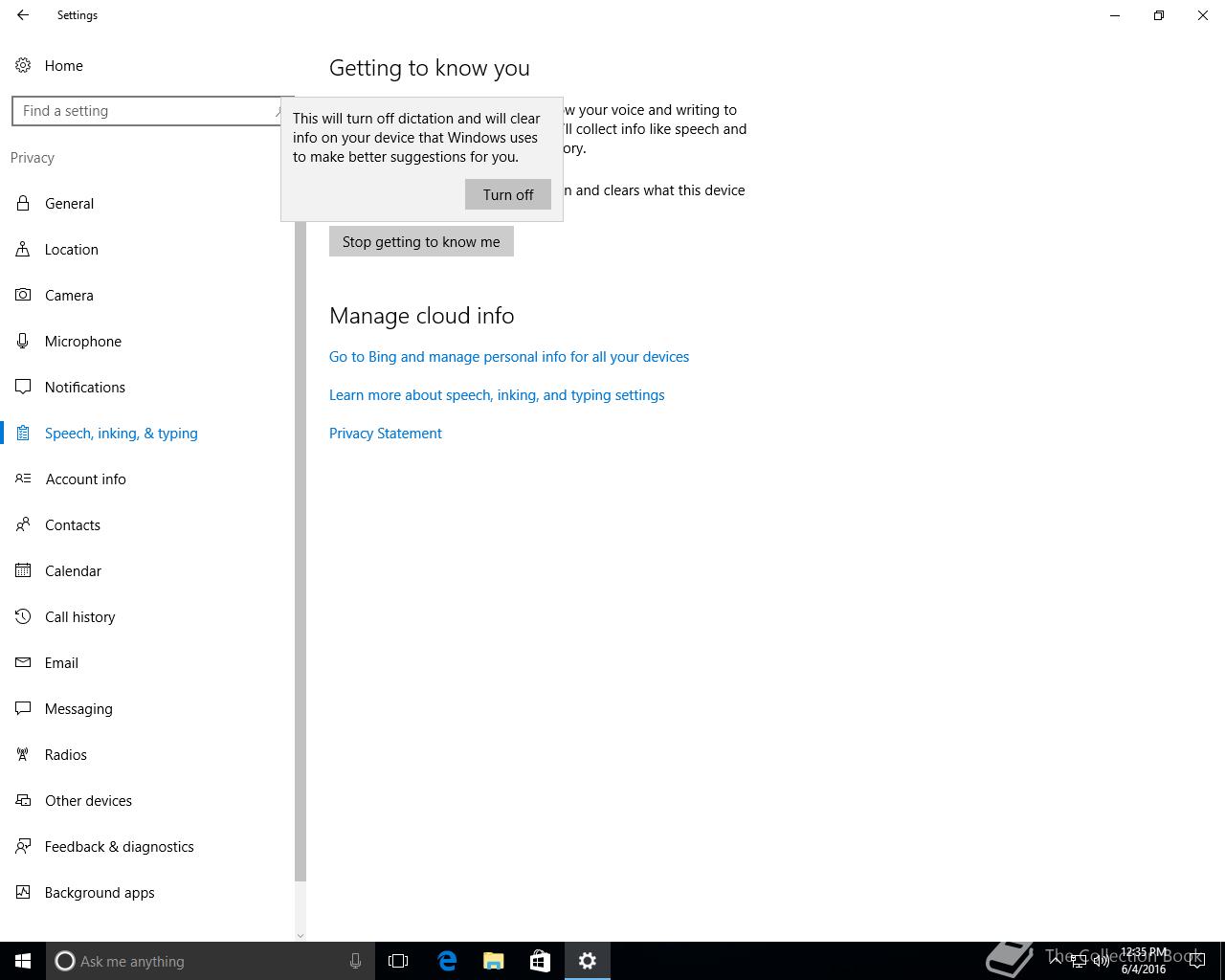Image resolution: width=1225 pixels, height=980 pixels.
Task: Click the Cortana microphone icon in taskbar
Action: (355, 961)
